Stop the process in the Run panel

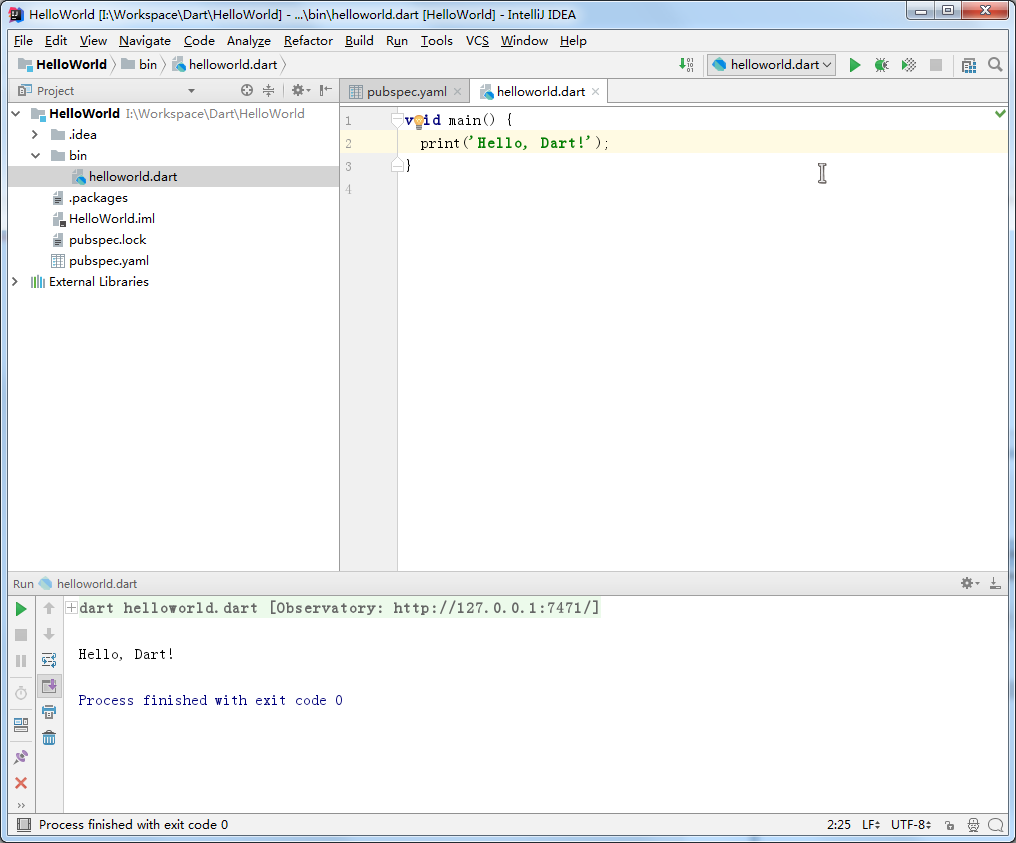[21, 635]
